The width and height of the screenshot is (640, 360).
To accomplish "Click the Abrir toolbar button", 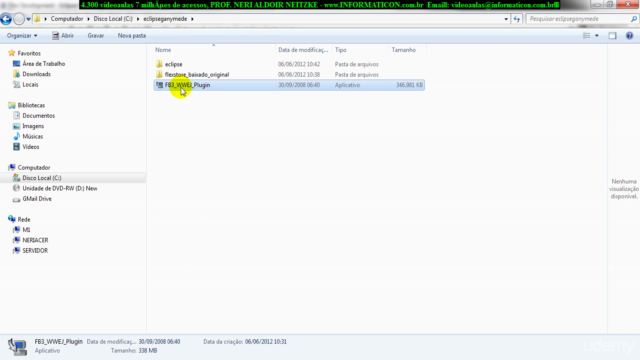I will pyautogui.click(x=63, y=36).
